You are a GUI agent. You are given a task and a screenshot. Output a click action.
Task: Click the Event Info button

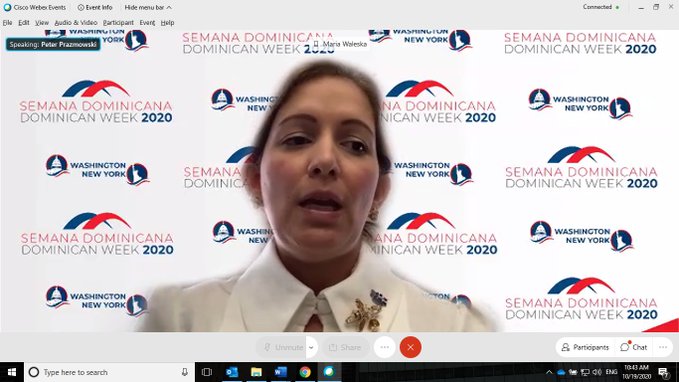(x=95, y=7)
